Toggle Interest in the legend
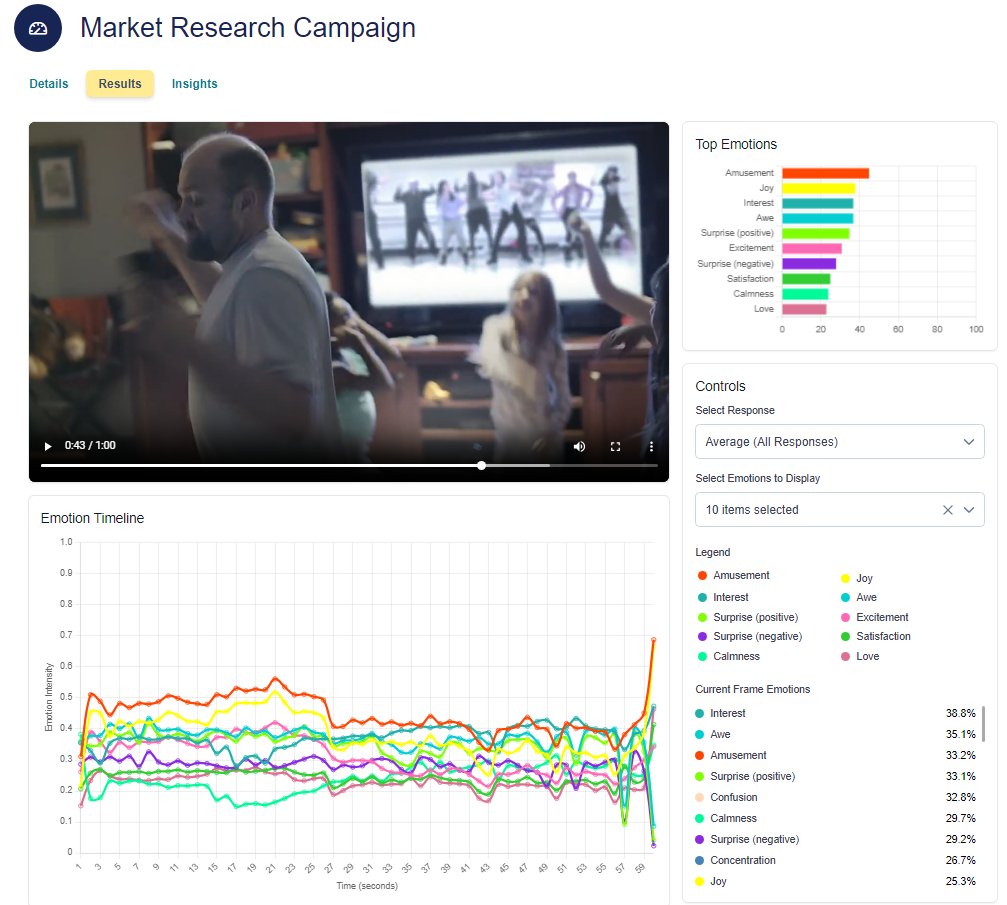Image resolution: width=1007 pixels, height=905 pixels. click(x=723, y=597)
